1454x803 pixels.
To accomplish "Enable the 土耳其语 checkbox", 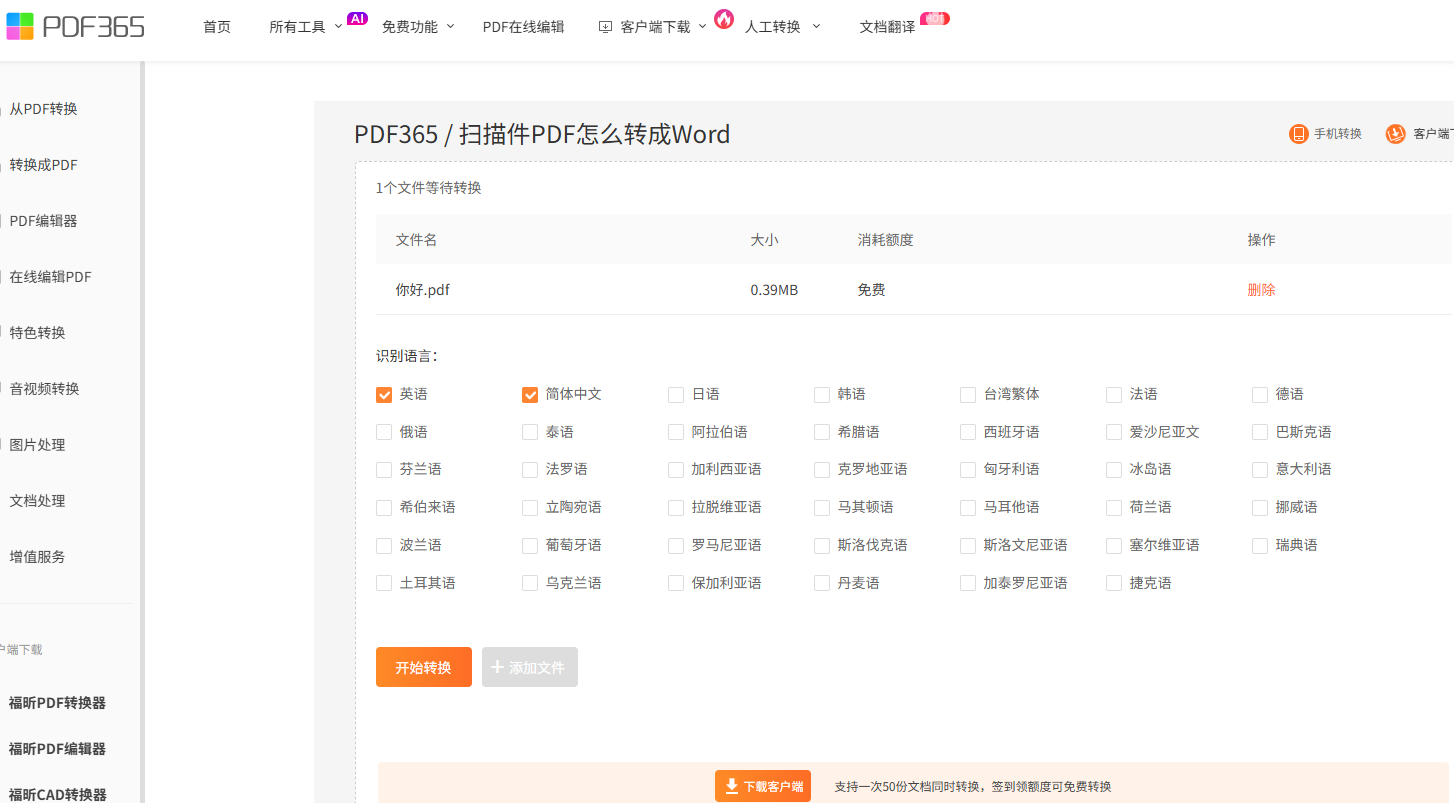I will [x=384, y=583].
